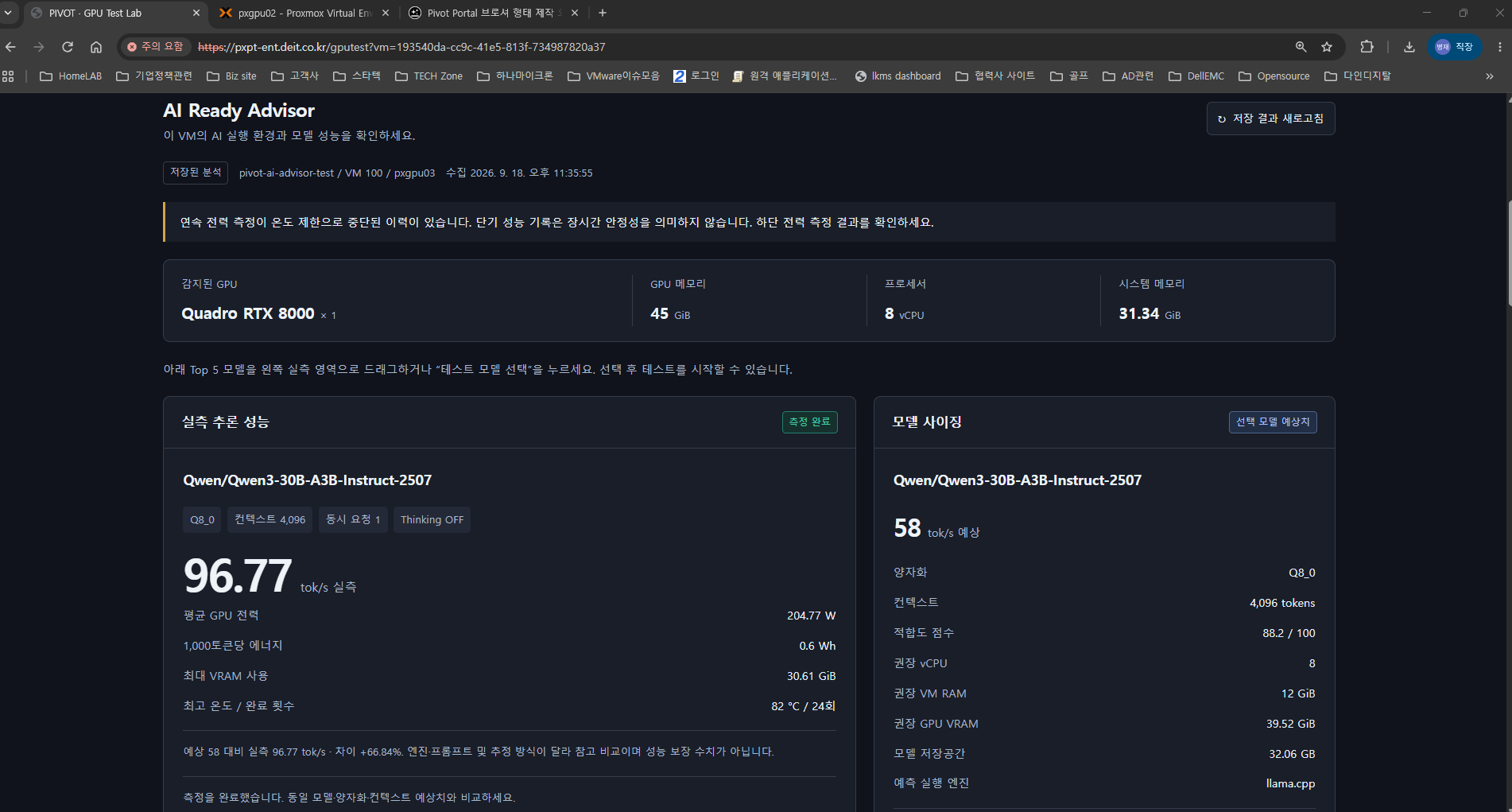Show the security warning site info
Viewport: 1512px width, 812px height.
[x=155, y=47]
